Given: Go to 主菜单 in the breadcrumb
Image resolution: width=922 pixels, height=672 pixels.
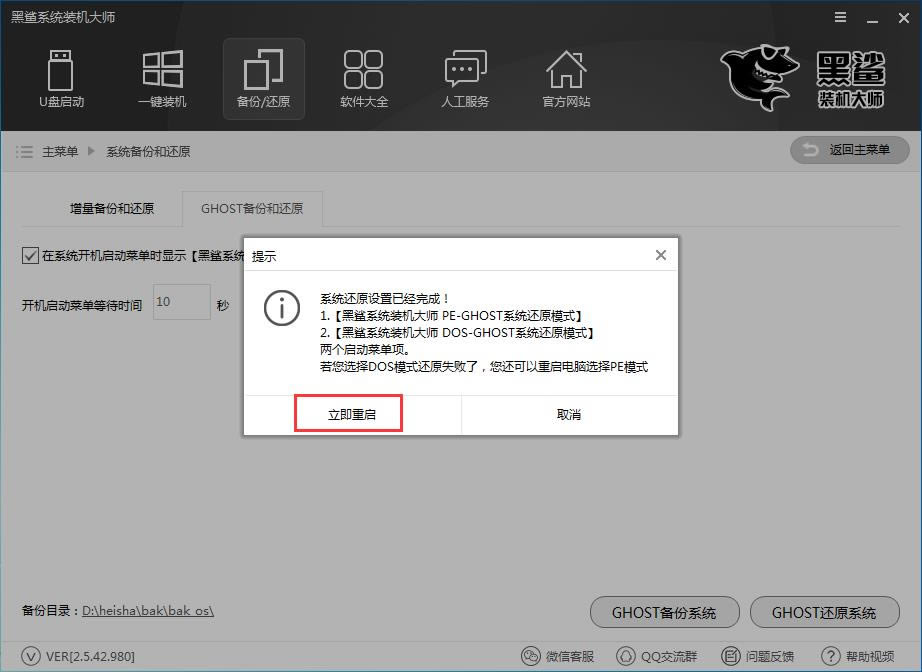Looking at the screenshot, I should point(60,152).
